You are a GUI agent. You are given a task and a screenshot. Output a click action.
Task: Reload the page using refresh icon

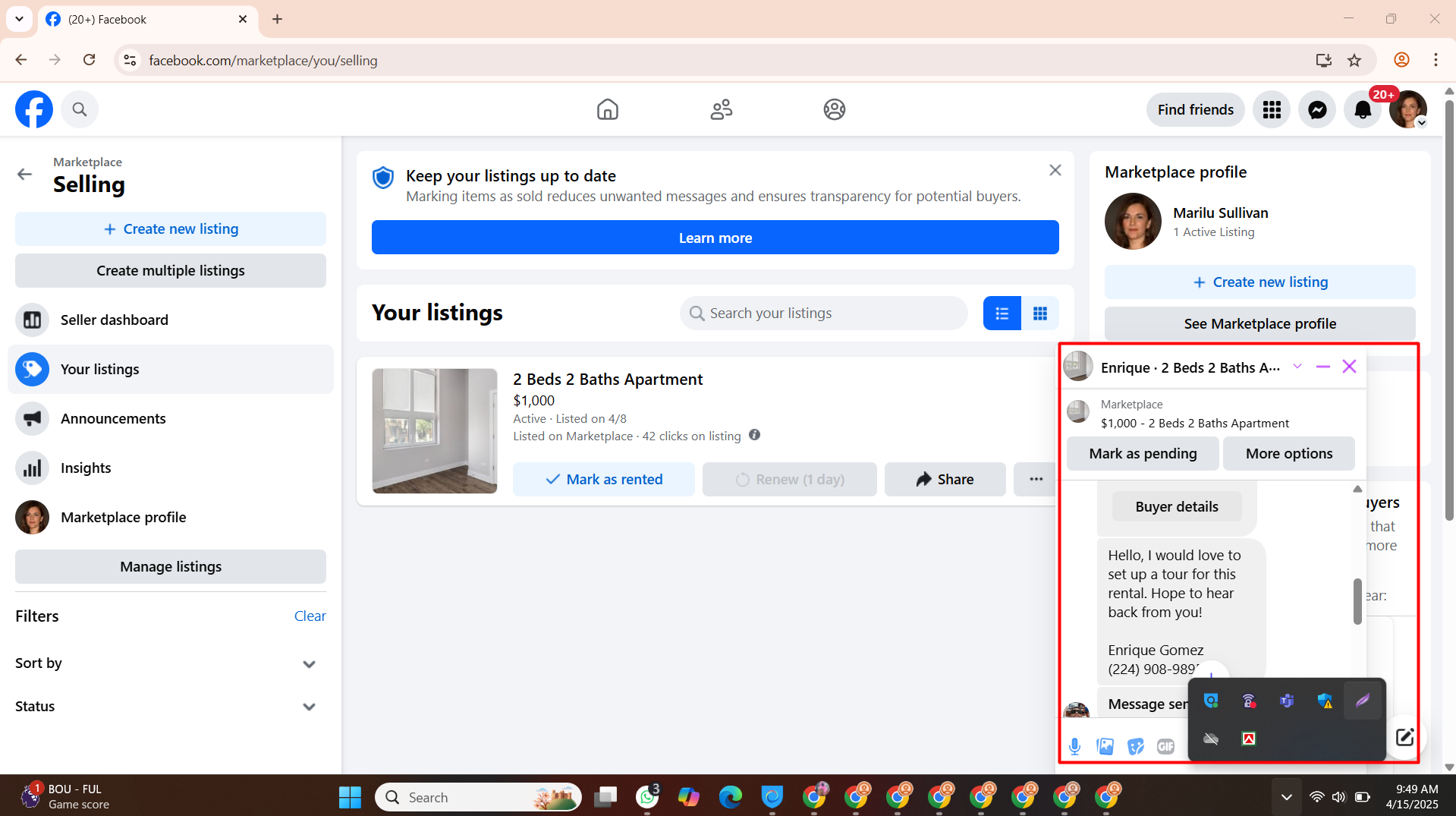coord(90,60)
